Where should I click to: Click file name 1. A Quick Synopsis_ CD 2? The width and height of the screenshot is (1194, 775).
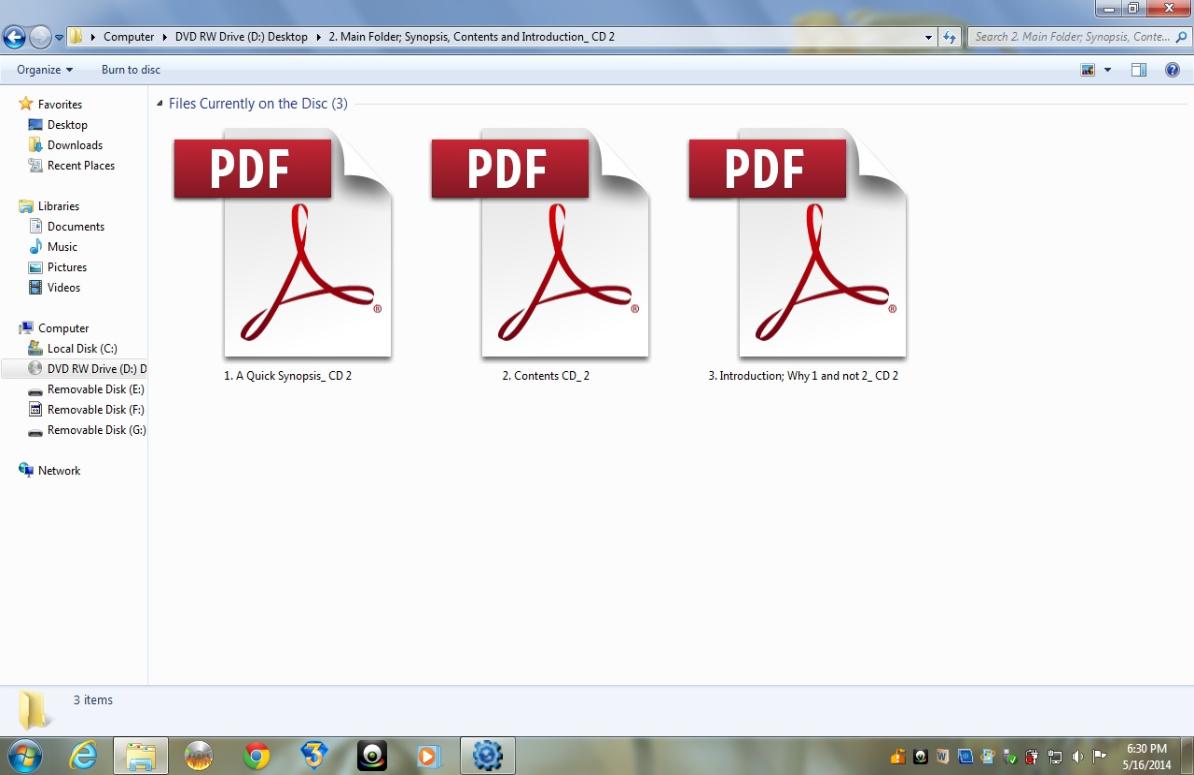pos(288,375)
